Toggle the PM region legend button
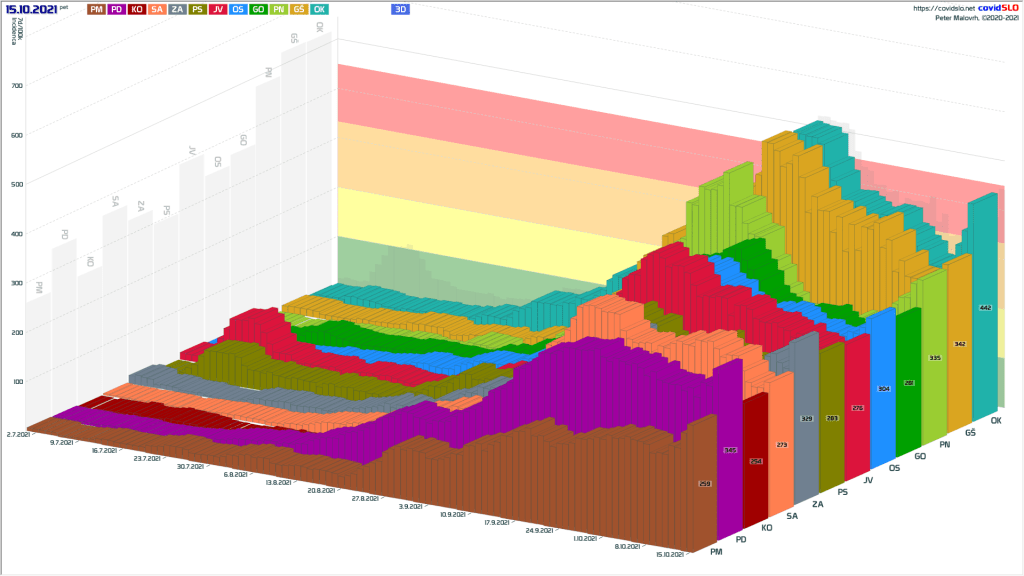The height and width of the screenshot is (576, 1024). pos(96,9)
